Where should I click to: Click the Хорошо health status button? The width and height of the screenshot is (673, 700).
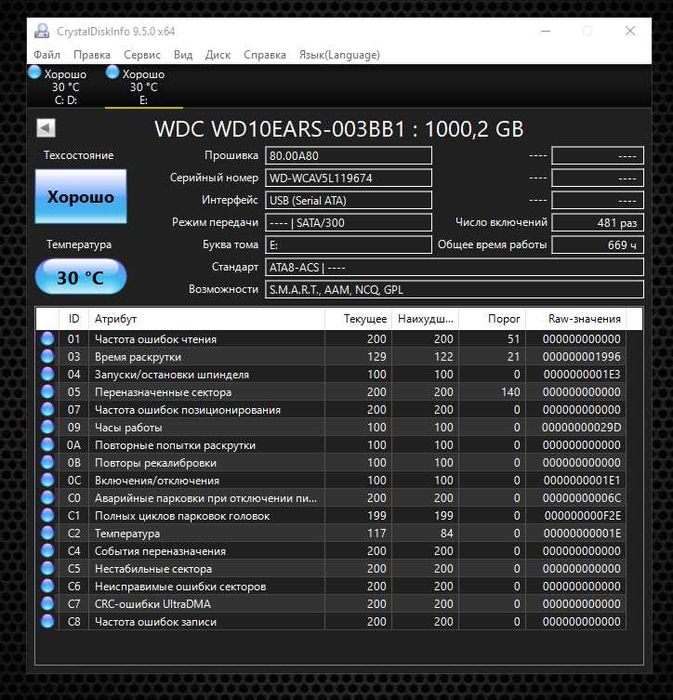pos(81,196)
